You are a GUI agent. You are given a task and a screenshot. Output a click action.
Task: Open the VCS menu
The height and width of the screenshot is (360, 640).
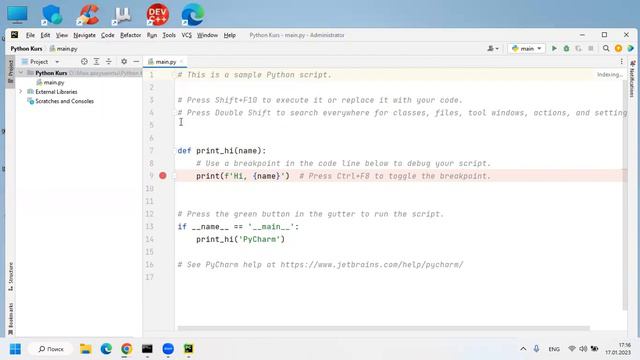(187, 35)
